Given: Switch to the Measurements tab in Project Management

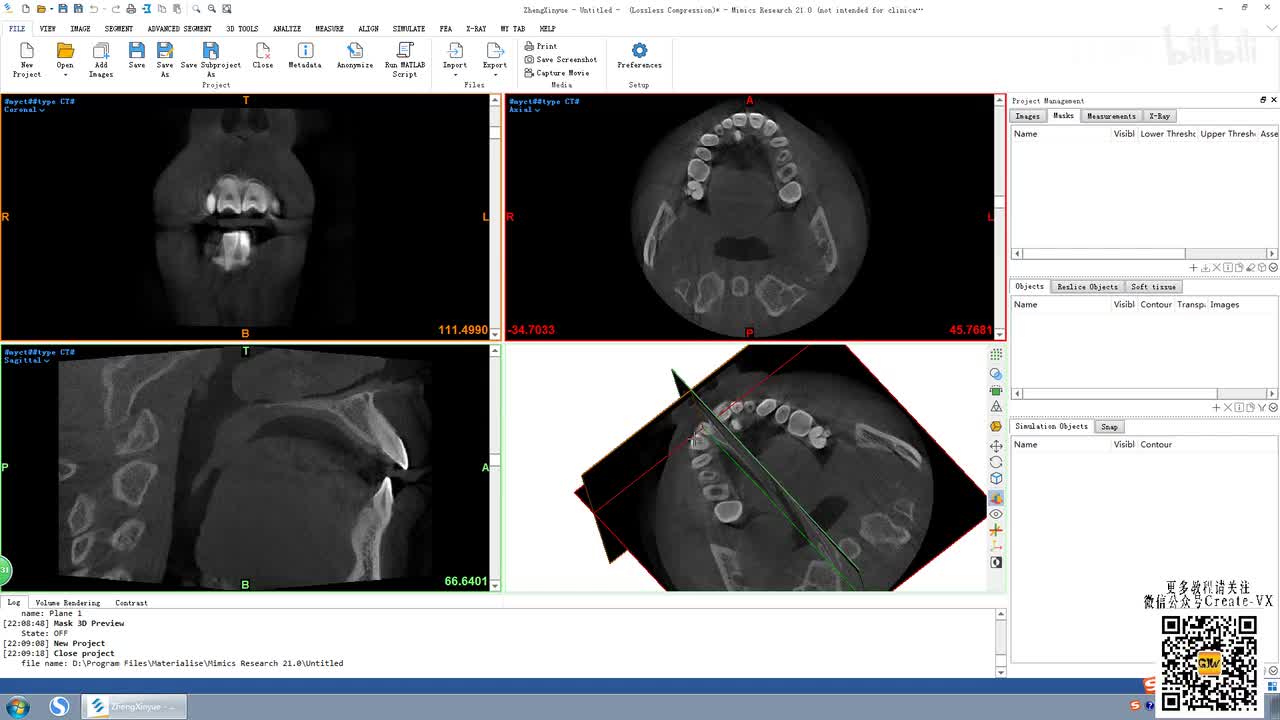Looking at the screenshot, I should pos(1111,116).
